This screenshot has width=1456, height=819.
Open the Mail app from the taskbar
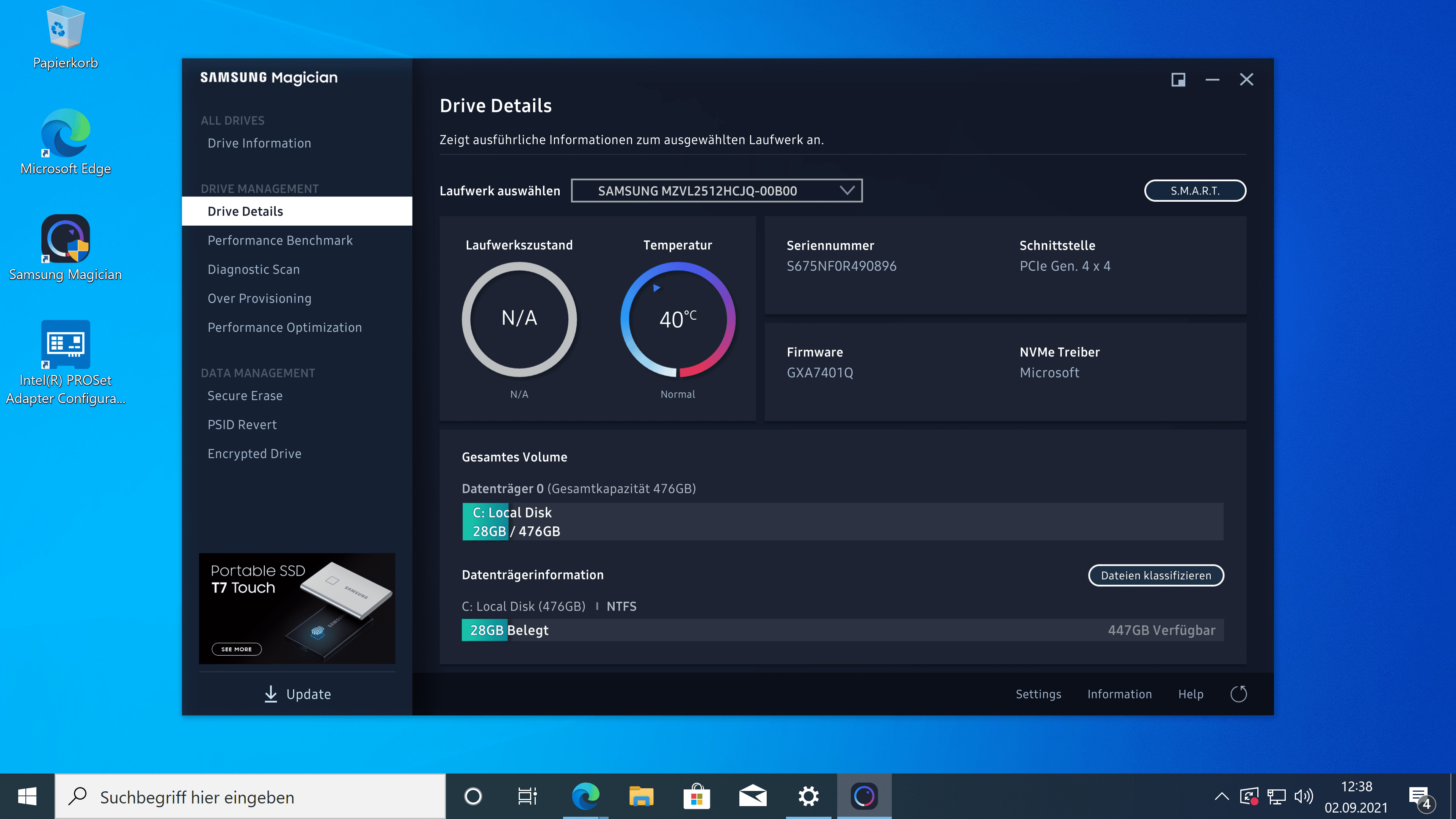(752, 796)
